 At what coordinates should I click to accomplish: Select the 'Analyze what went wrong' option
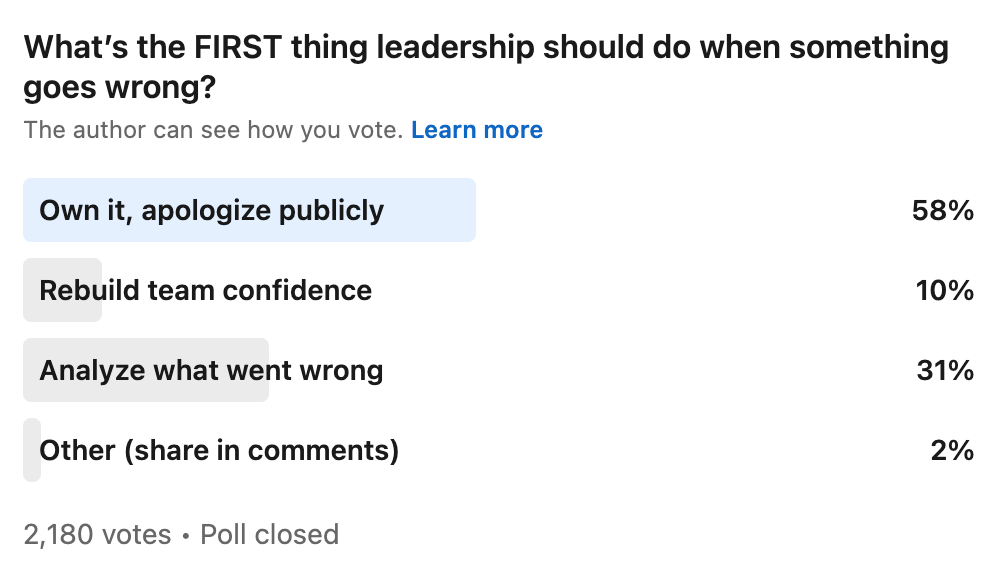click(x=499, y=370)
